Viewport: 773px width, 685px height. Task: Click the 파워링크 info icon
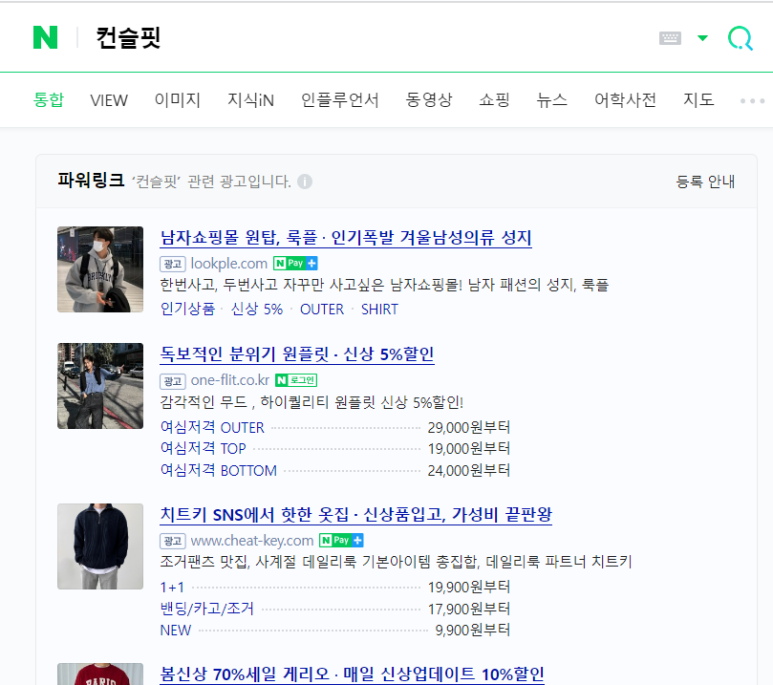(305, 182)
